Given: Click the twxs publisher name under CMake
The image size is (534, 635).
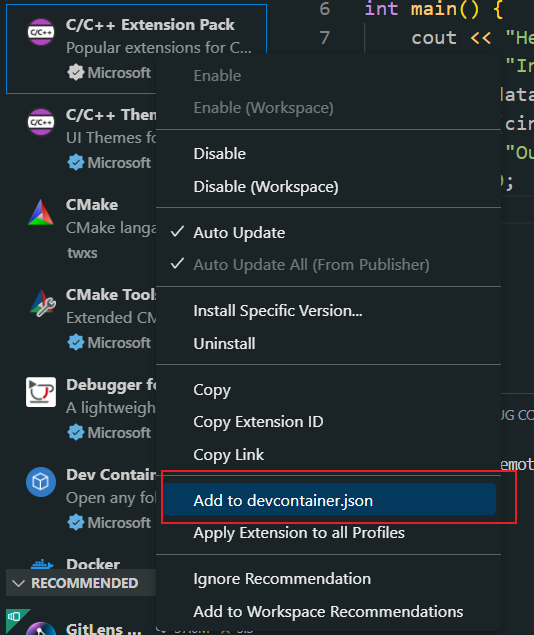Looking at the screenshot, I should pos(82,253).
